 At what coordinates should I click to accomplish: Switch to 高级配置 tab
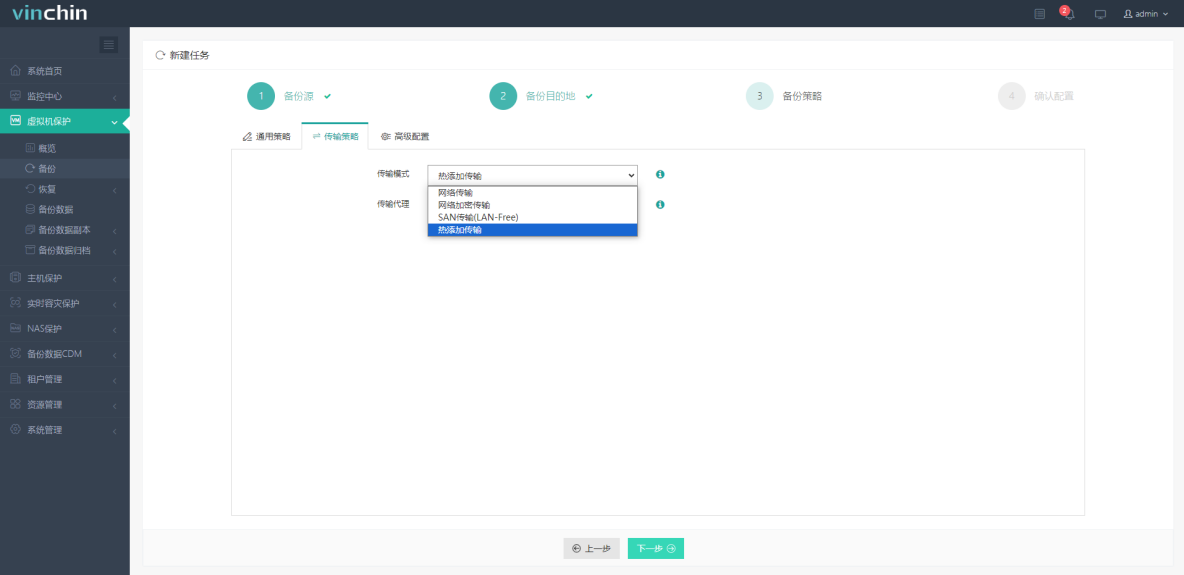click(405, 137)
